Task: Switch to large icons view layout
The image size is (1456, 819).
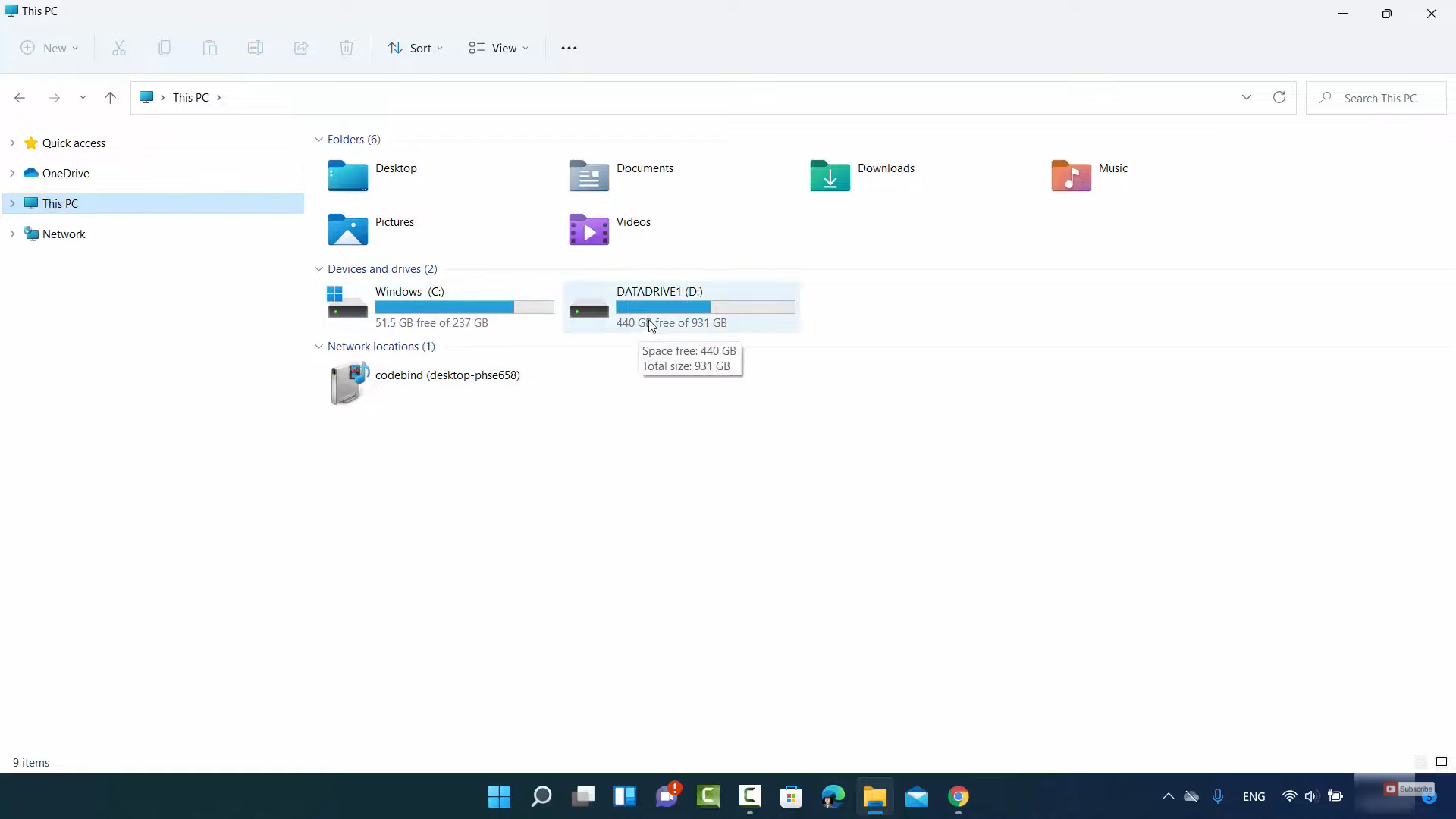Action: 1442,762
